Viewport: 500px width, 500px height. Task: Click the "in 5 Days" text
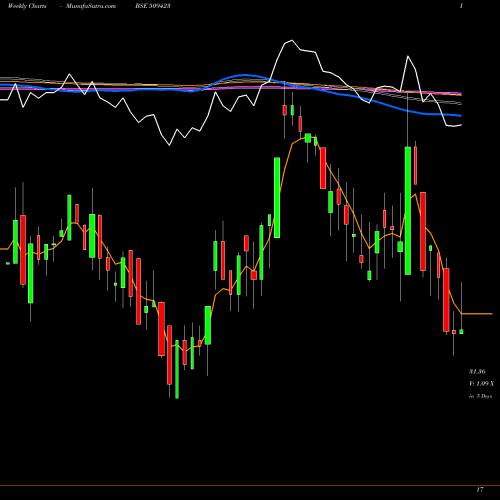(481, 396)
